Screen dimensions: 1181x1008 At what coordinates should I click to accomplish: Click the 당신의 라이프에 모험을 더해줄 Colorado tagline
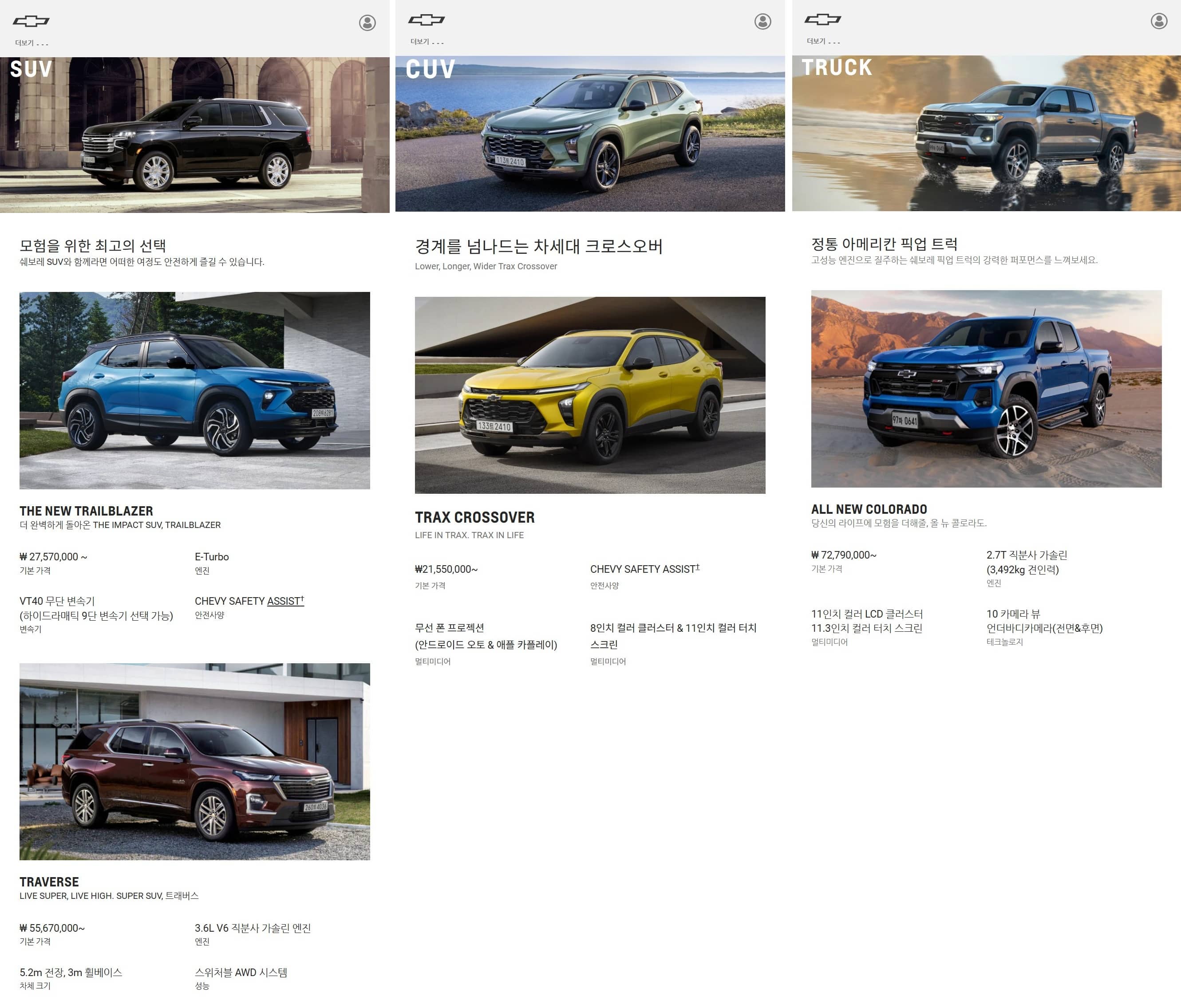click(x=899, y=523)
